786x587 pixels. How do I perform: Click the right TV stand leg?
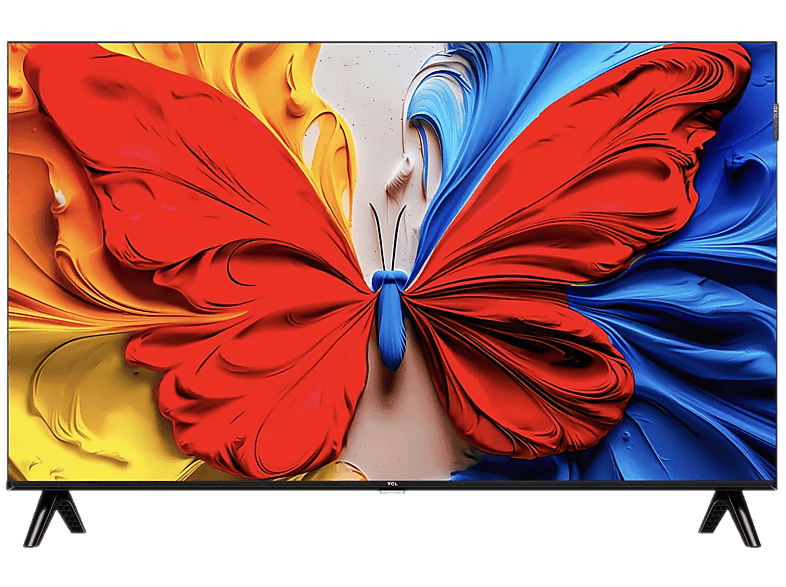click(x=742, y=514)
